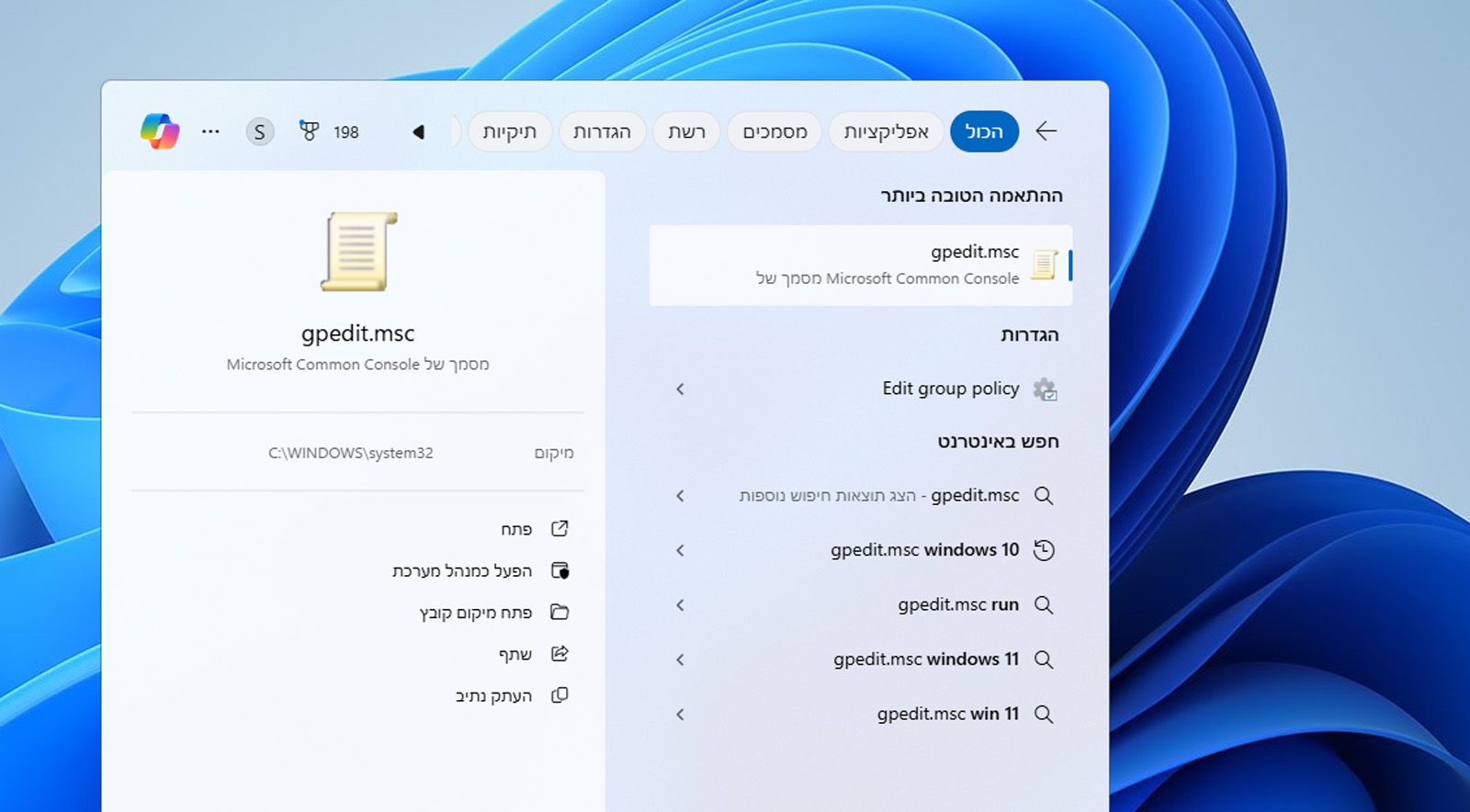Click the preview pane's Microsoft Common Console subtitle
The height and width of the screenshot is (812, 1470).
tap(358, 365)
